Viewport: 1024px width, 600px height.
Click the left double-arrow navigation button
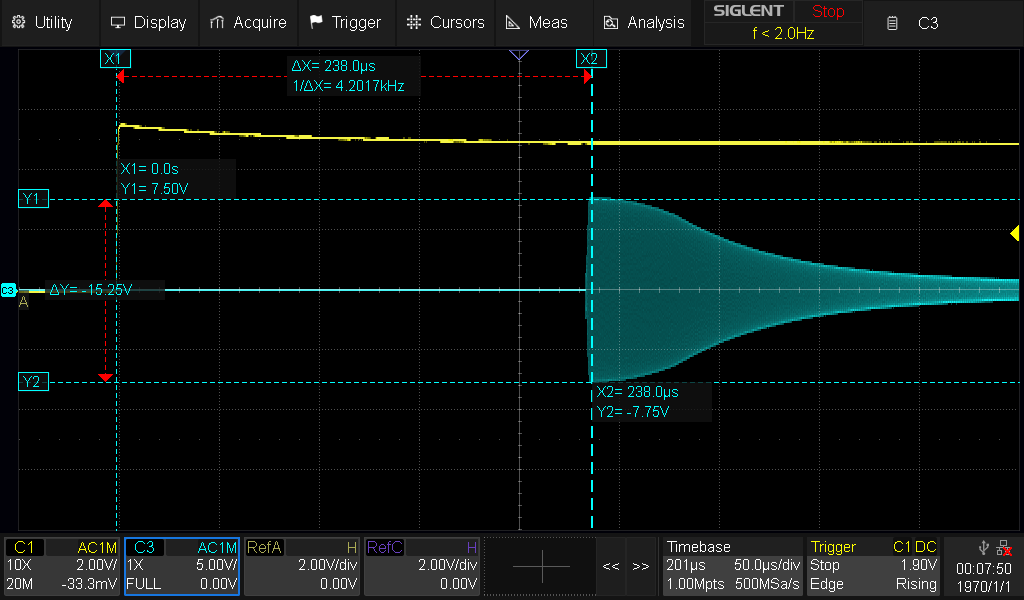[611, 566]
